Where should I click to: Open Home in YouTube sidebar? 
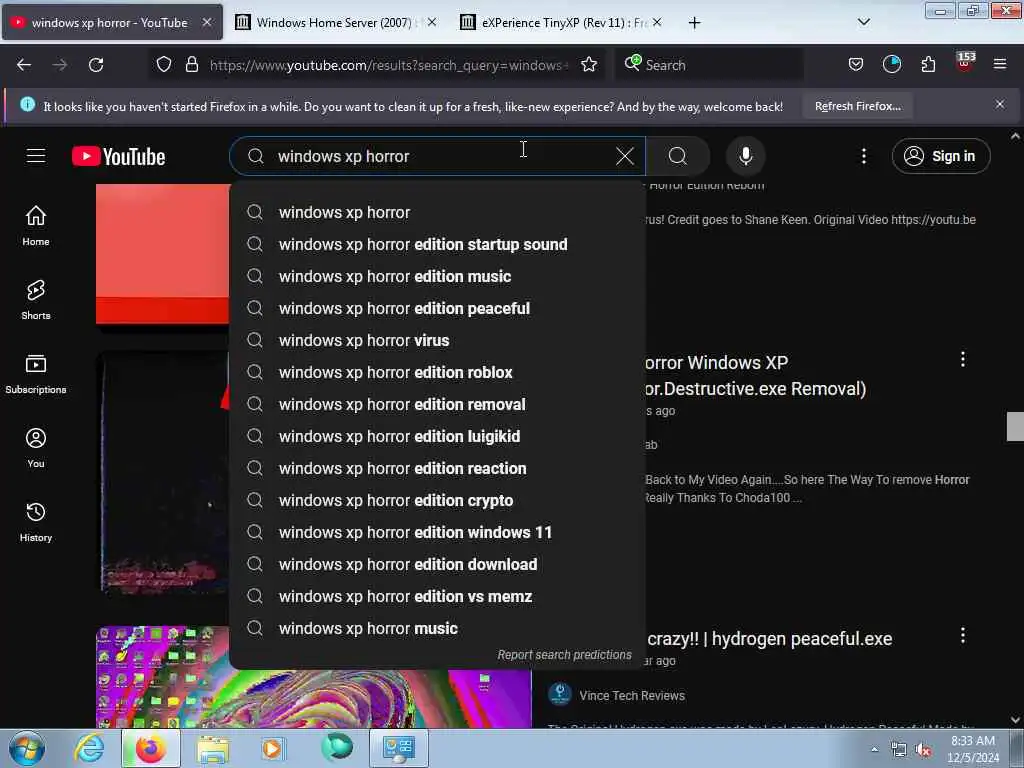[36, 226]
